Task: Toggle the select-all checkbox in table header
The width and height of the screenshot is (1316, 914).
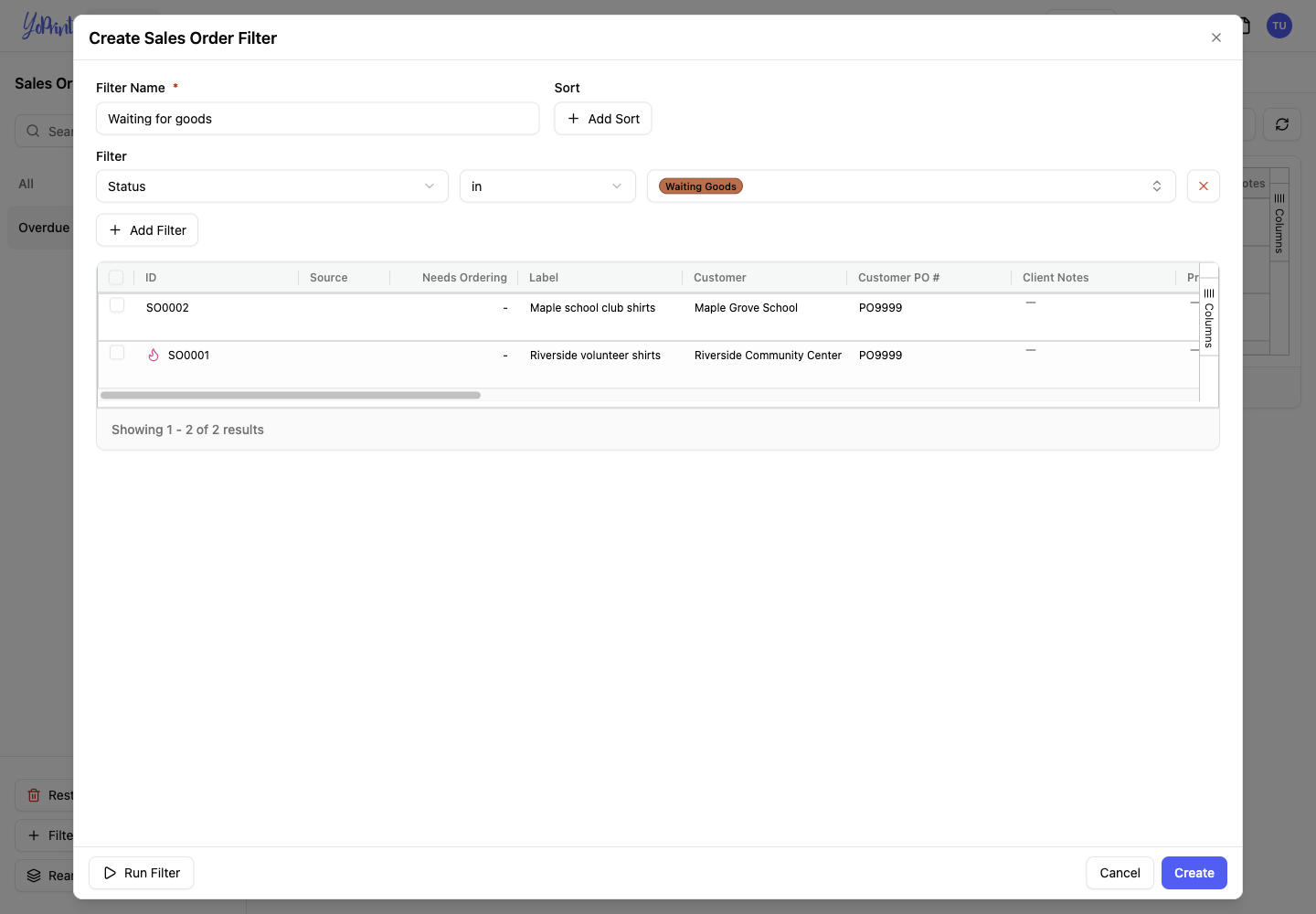Action: pyautogui.click(x=116, y=277)
